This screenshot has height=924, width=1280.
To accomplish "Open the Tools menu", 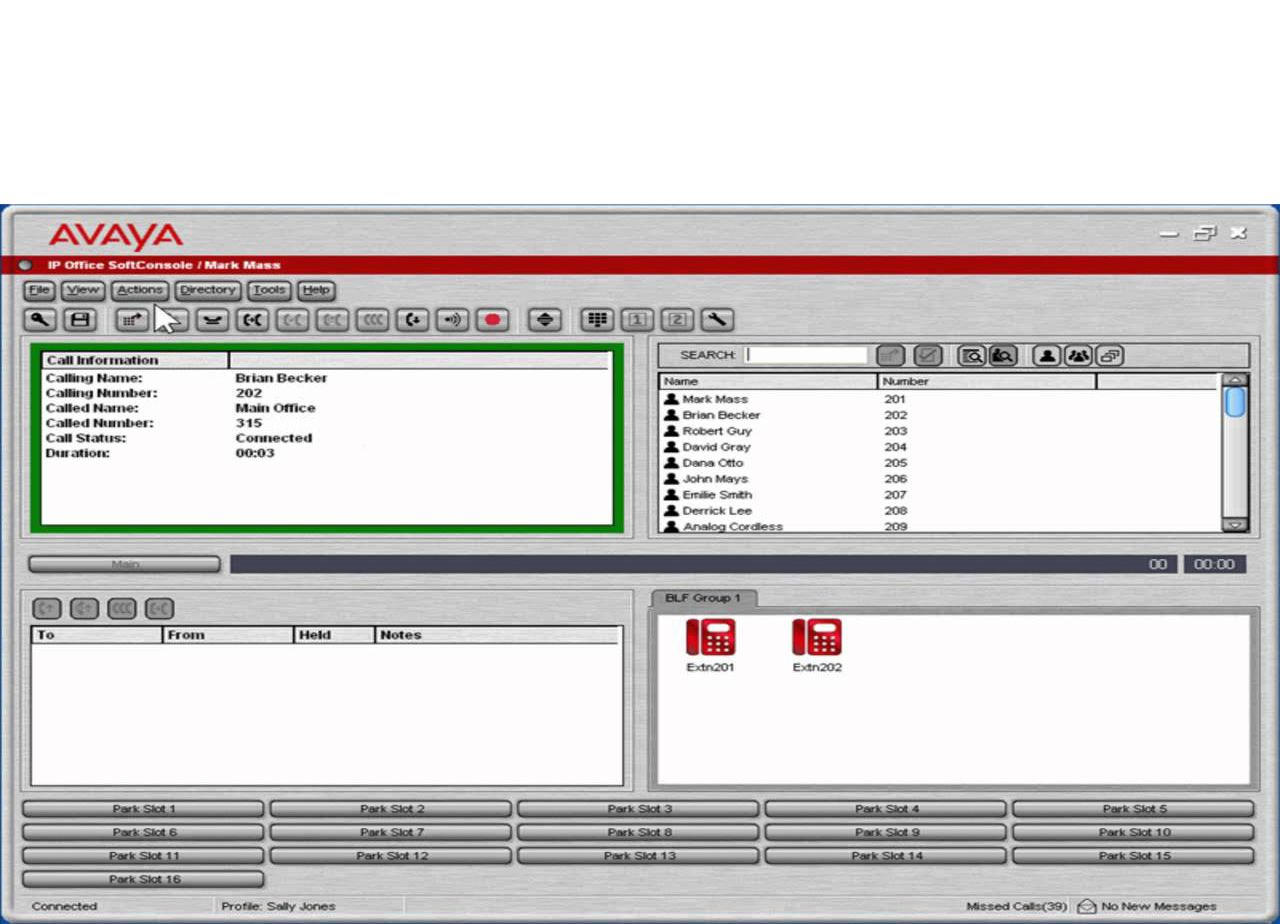I will tap(269, 290).
